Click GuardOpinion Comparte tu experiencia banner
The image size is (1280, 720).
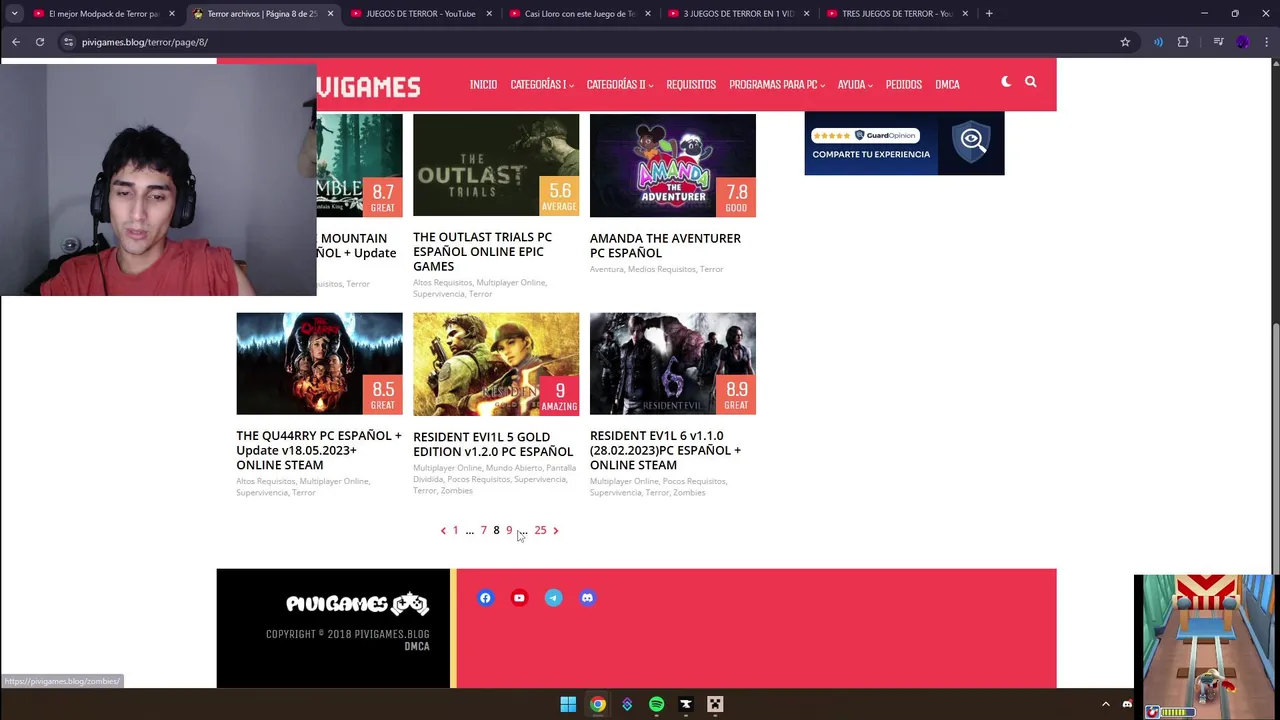(x=904, y=143)
